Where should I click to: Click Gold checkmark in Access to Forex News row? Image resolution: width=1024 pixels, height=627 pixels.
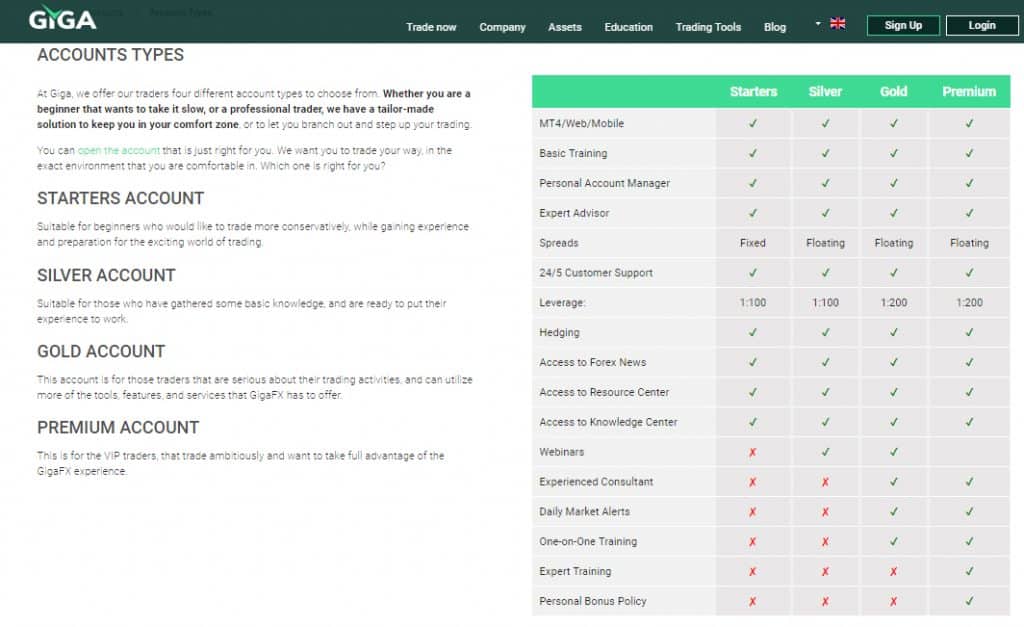coord(893,362)
